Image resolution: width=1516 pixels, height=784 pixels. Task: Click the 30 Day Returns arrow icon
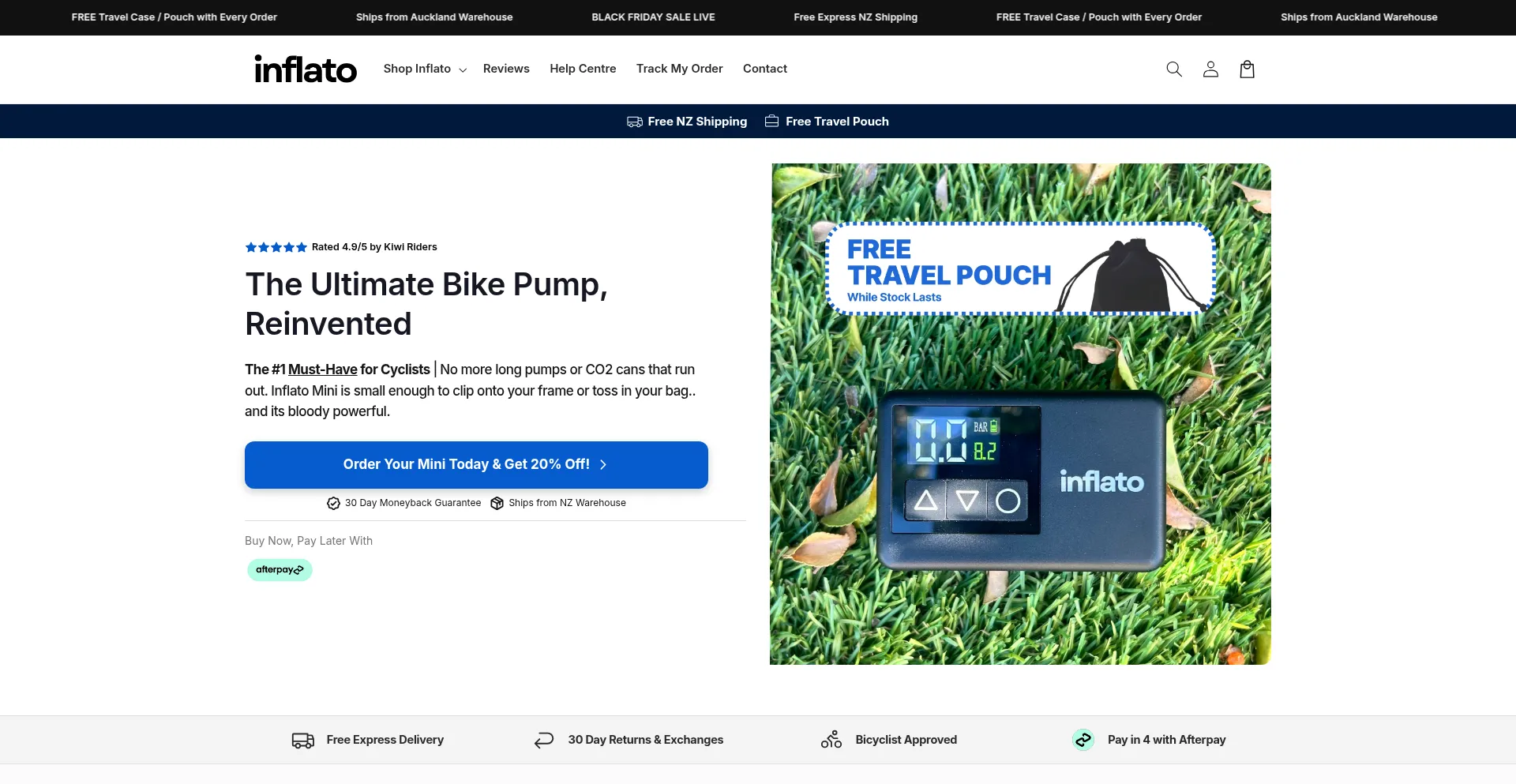pos(544,741)
